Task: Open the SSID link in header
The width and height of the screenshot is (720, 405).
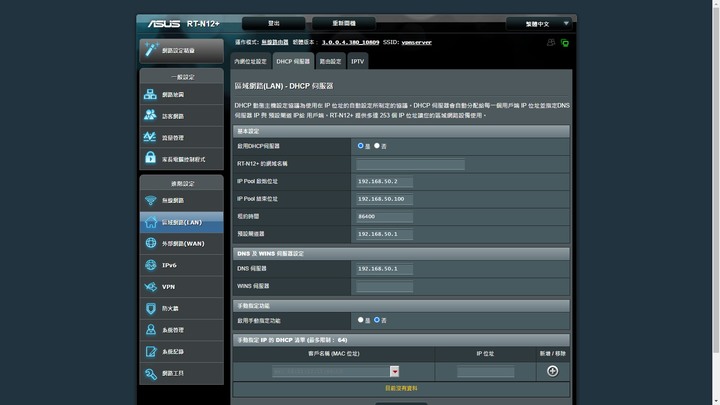Action: (416, 42)
